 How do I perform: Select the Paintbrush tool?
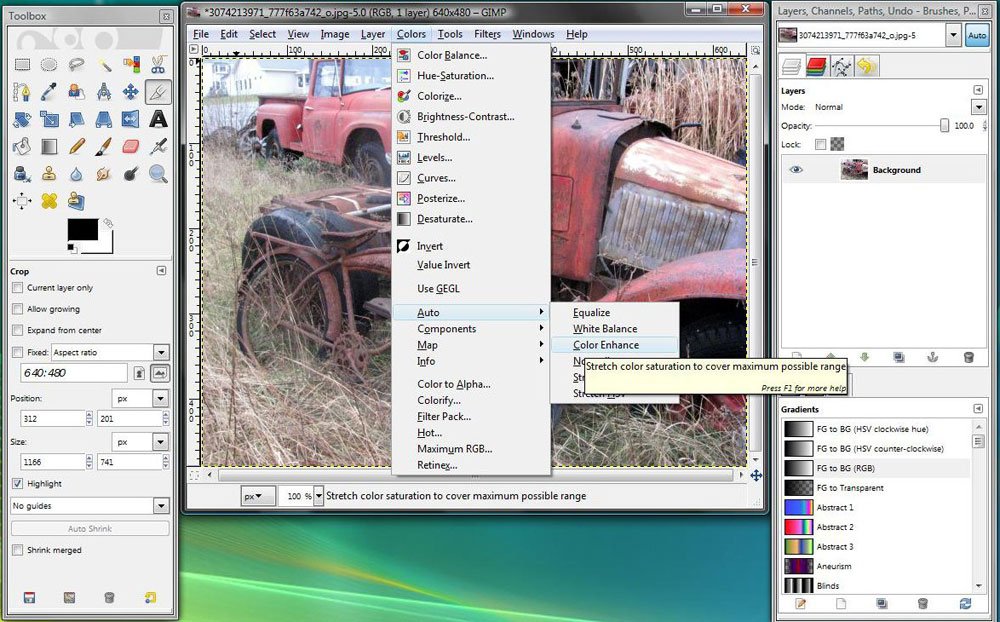click(x=104, y=146)
